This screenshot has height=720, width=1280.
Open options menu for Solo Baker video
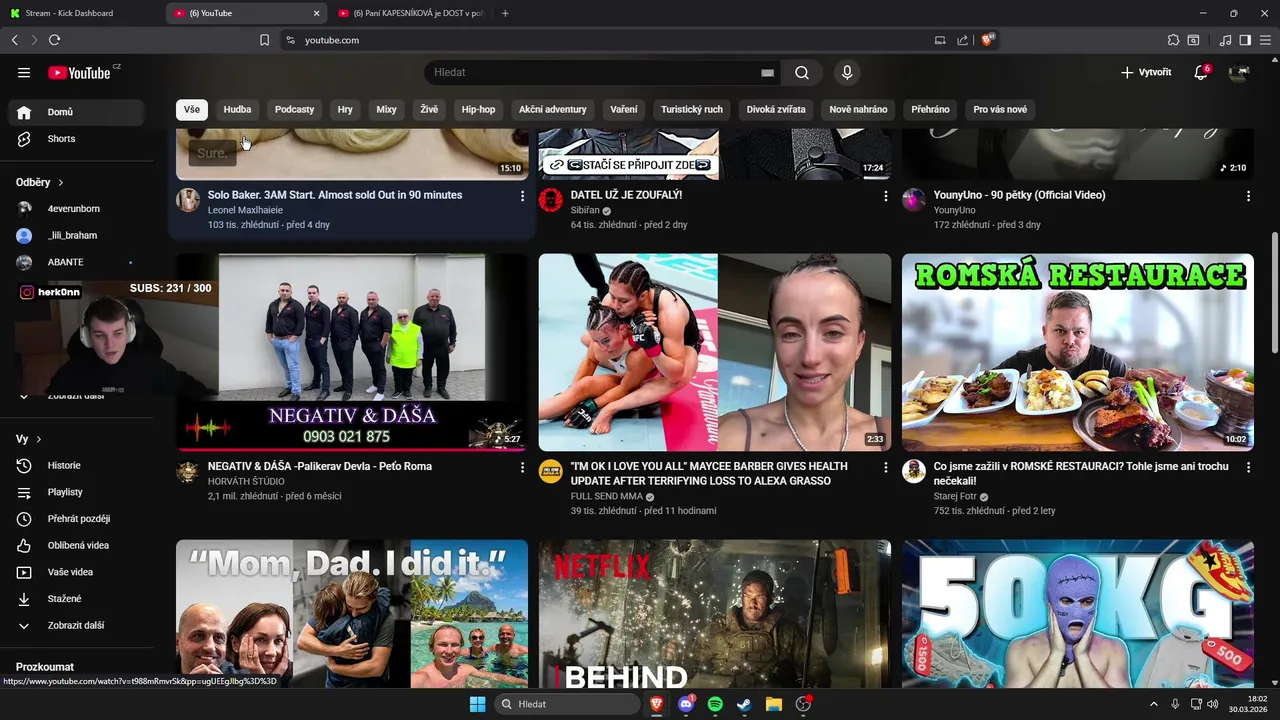point(522,196)
